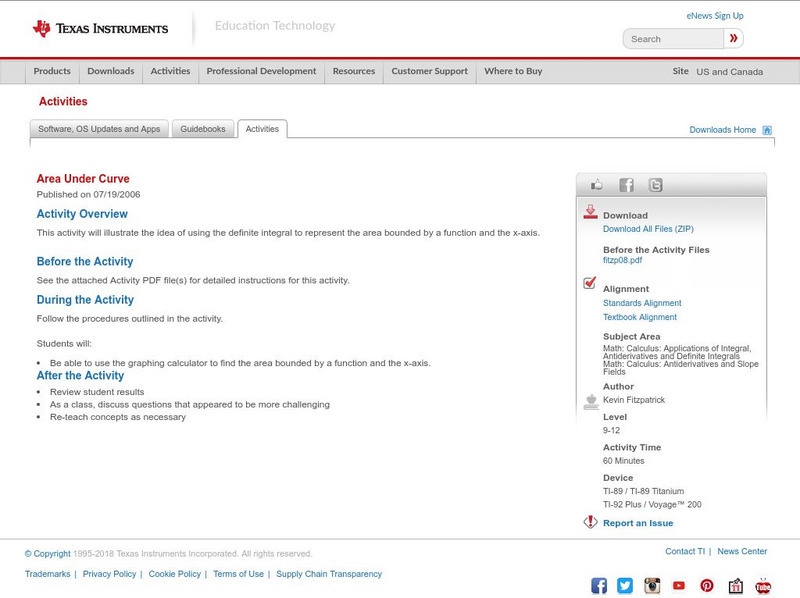
Task: Switch to the Guidebooks tab
Action: (x=203, y=129)
